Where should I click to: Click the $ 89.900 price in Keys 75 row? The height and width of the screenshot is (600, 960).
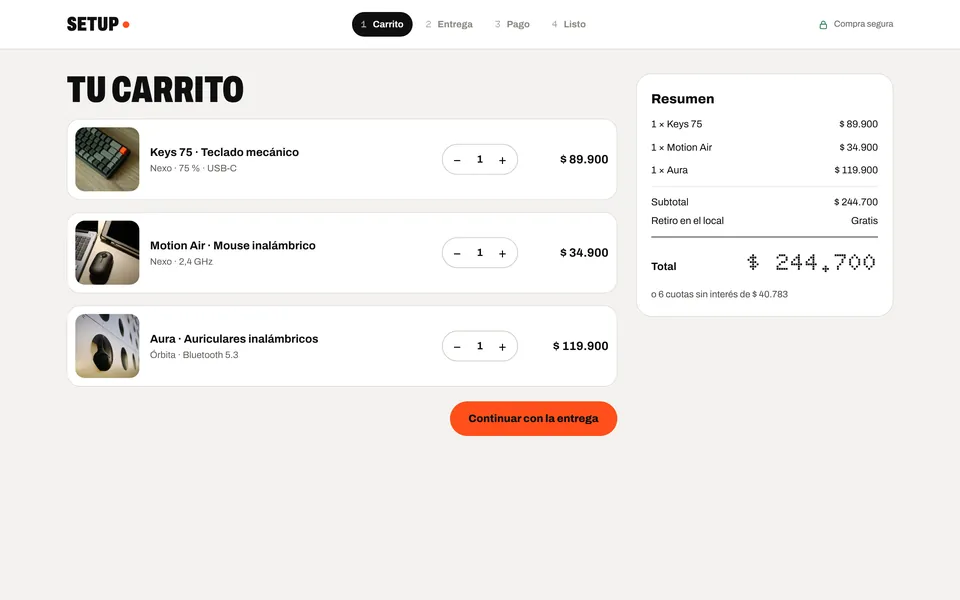(584, 159)
